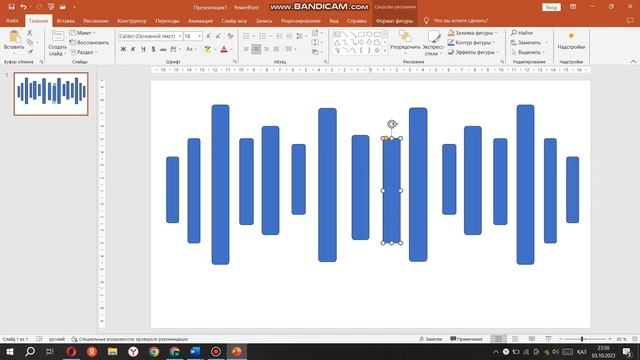640x360 pixels.
Task: Open the Экспресс-стили quick styles gallery
Action: coord(433,42)
